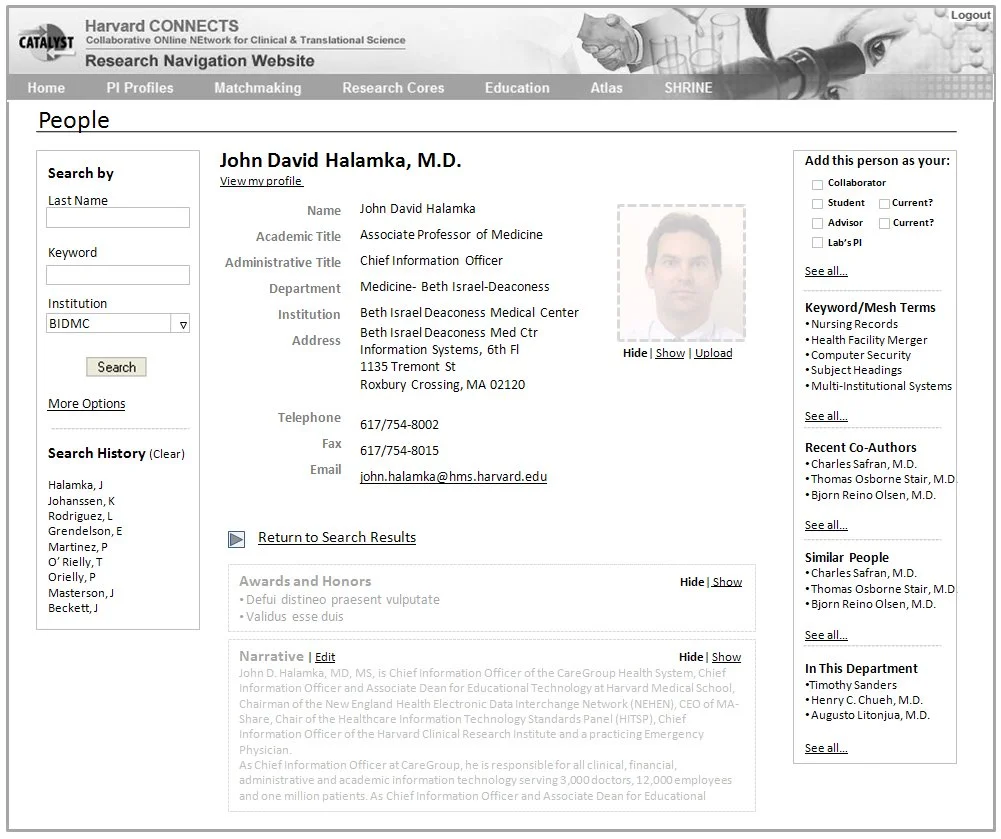Screen dimensions: 1001x839
Task: Open the SHRINE menu item
Action: click(x=688, y=88)
